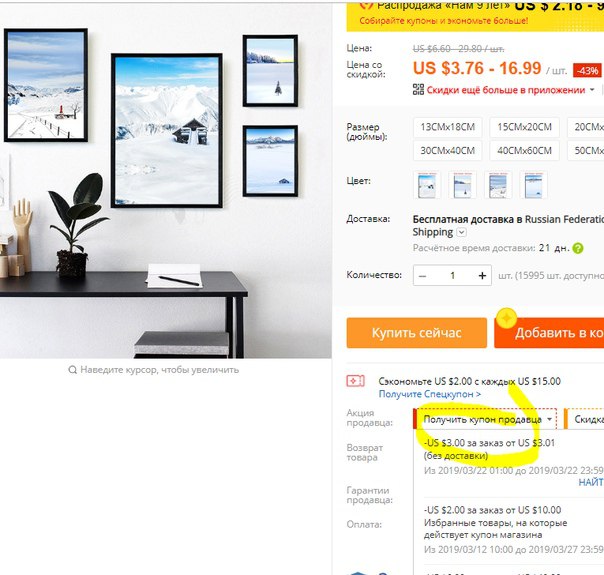The height and width of the screenshot is (575, 604).
Task: Select the fourth color variant thumbnail
Action: (x=534, y=185)
